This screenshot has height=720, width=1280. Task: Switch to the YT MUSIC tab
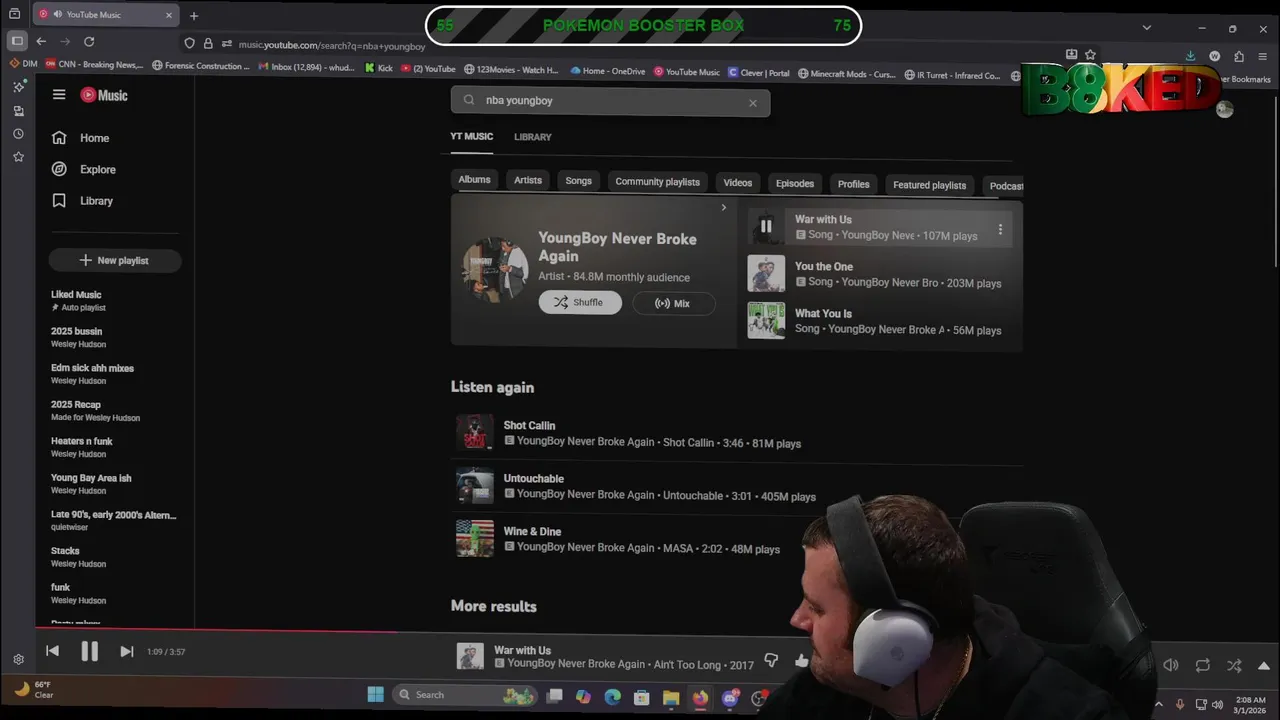tap(471, 136)
